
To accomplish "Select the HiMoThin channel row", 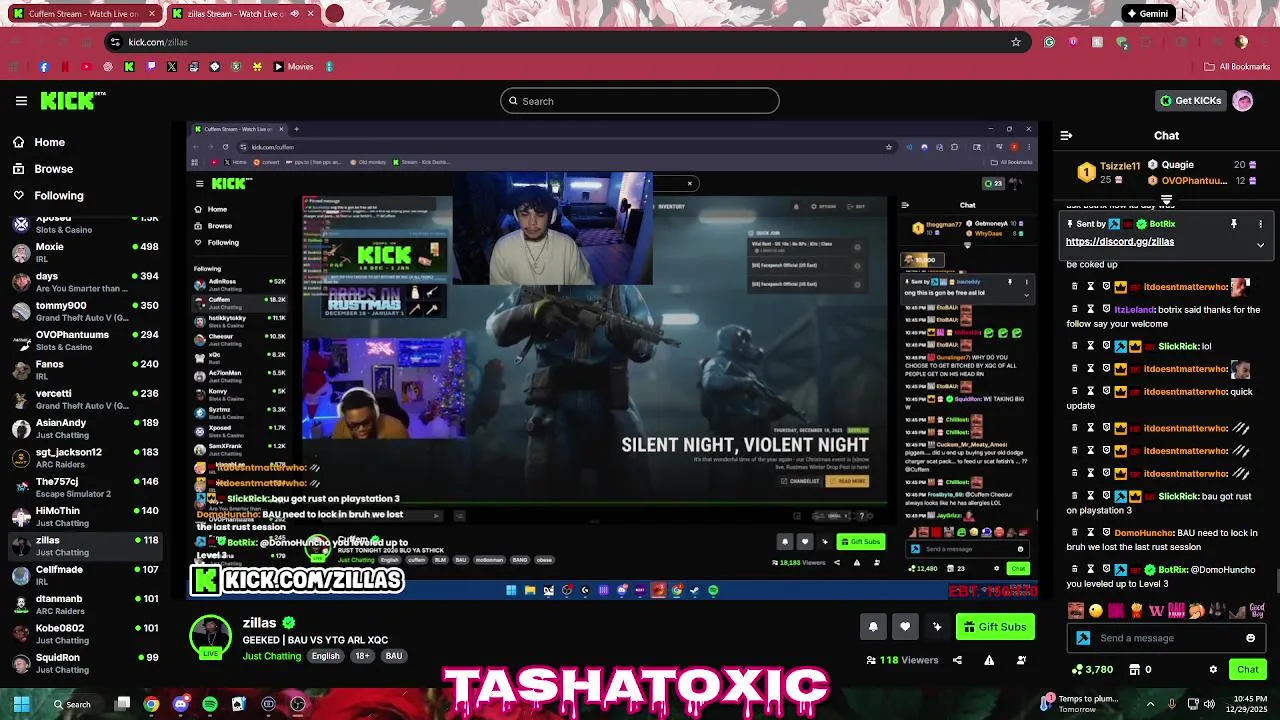I will [x=85, y=516].
